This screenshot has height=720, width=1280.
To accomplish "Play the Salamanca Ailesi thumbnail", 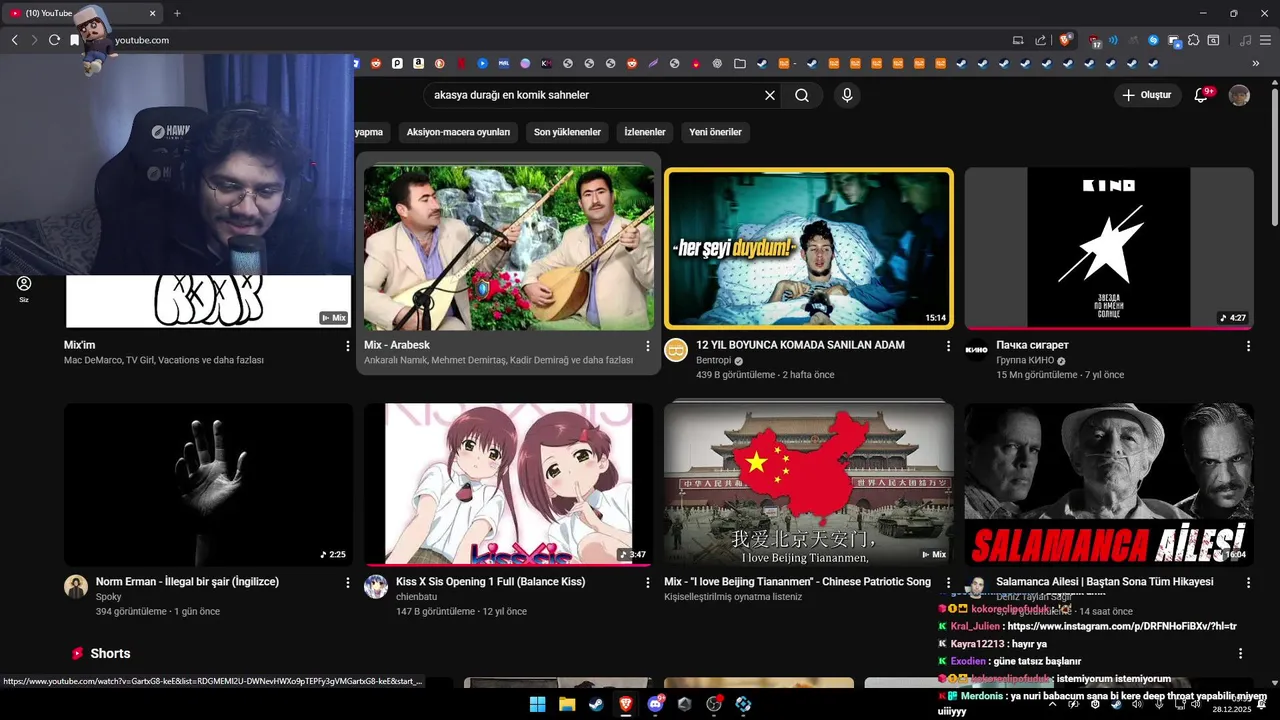I will [x=1109, y=485].
